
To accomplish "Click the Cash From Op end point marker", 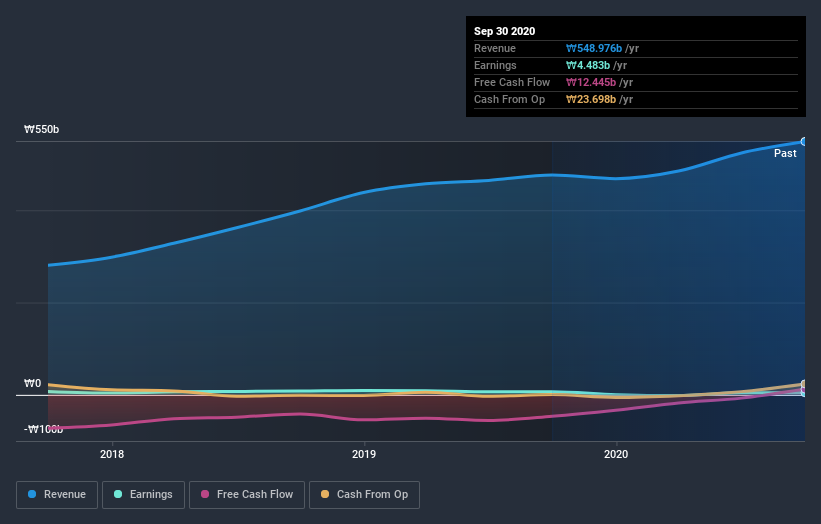I will [804, 384].
